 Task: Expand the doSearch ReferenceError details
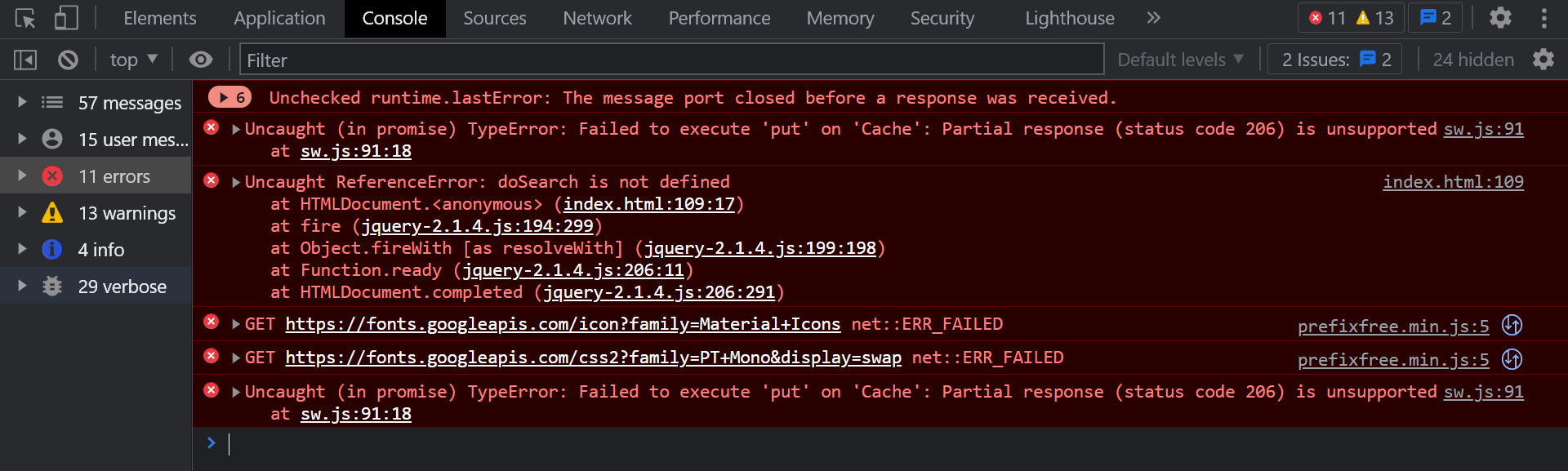click(236, 181)
